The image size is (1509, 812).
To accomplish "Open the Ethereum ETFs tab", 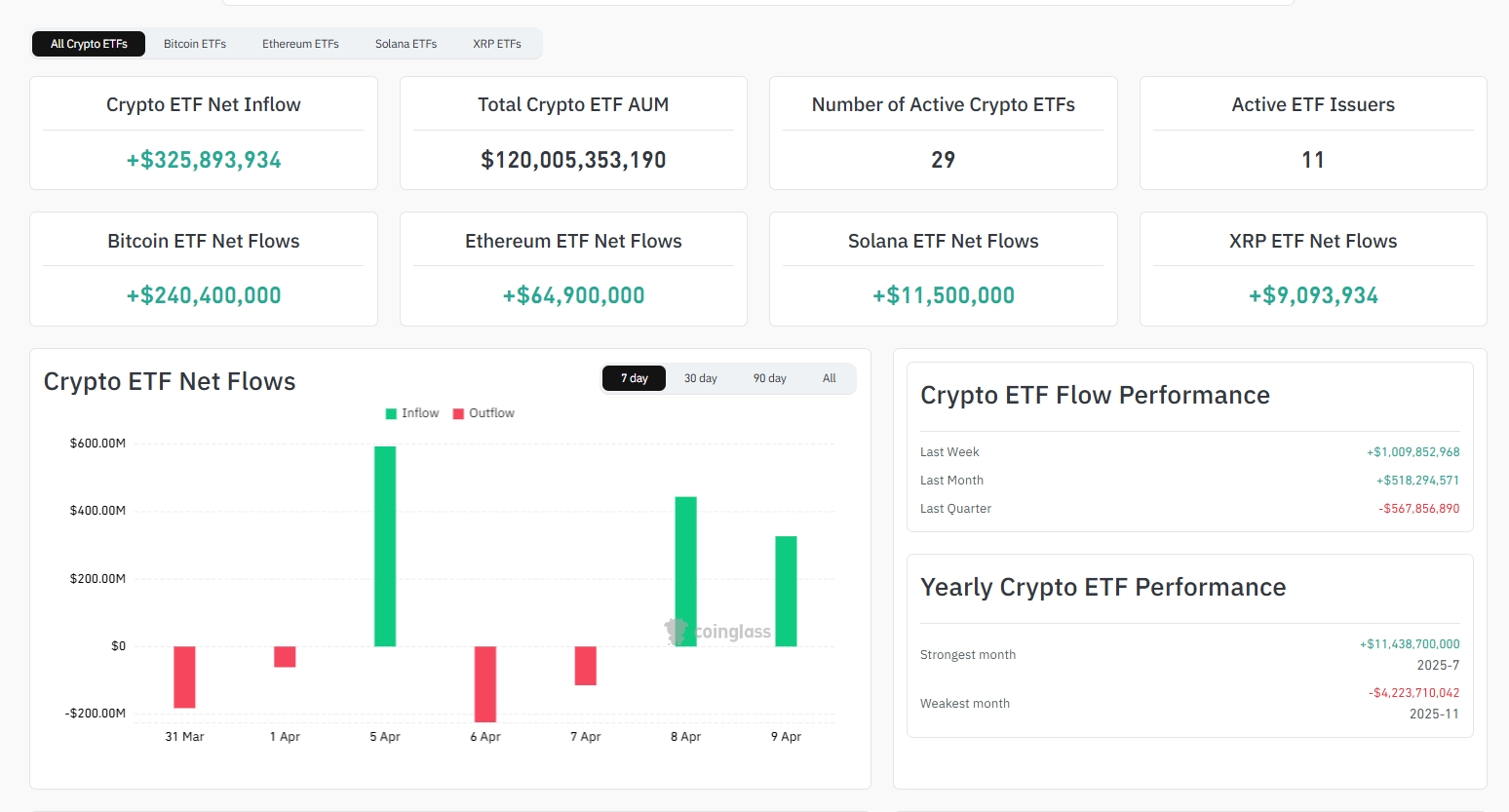I will (x=299, y=43).
